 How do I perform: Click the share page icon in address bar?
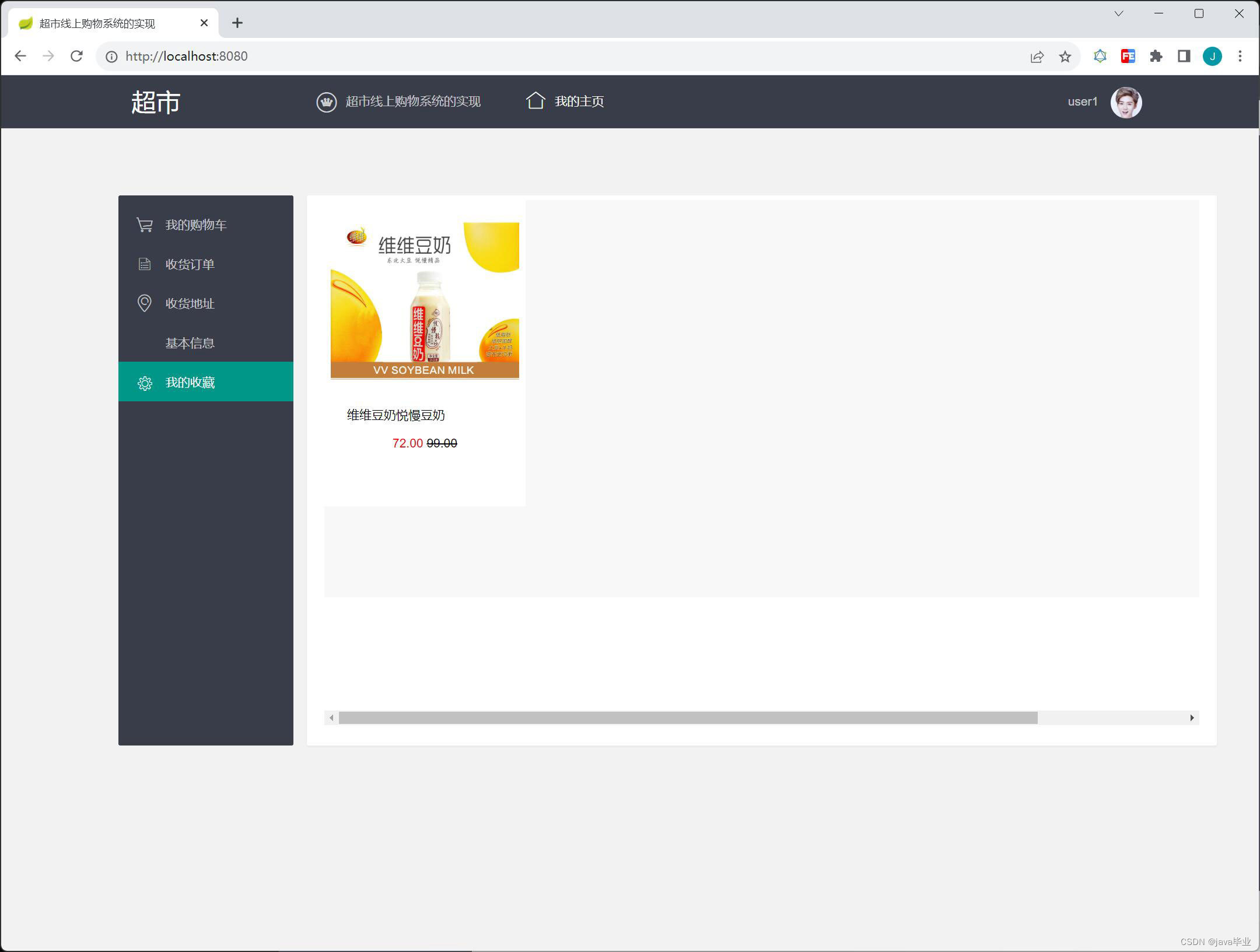pos(1037,57)
